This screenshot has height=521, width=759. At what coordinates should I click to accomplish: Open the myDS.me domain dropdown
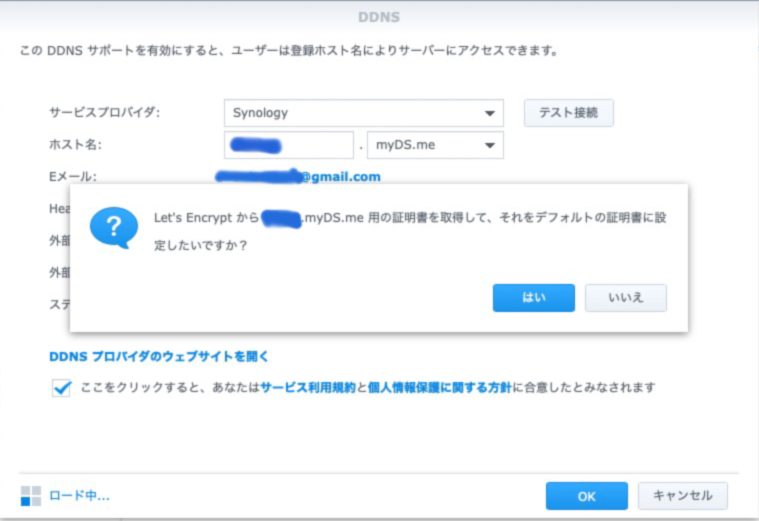click(435, 145)
